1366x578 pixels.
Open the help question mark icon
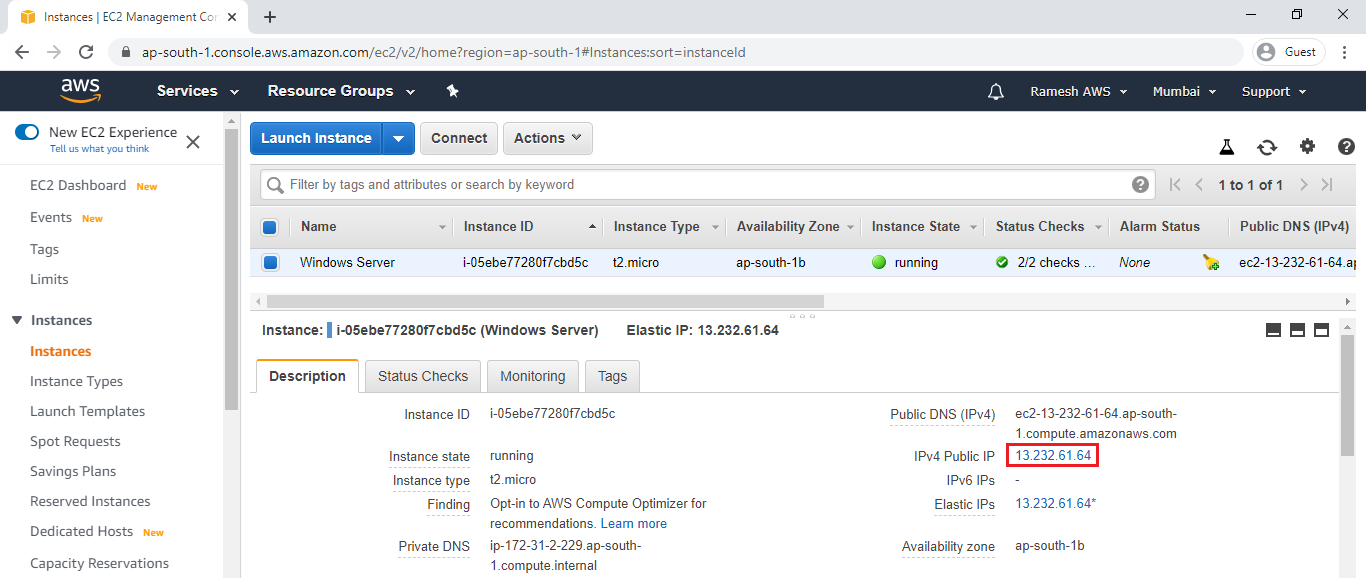pos(1346,147)
